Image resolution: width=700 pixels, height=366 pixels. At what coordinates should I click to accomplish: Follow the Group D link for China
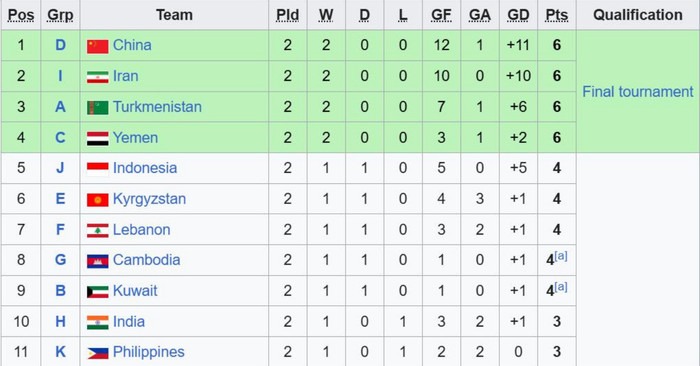(x=60, y=45)
